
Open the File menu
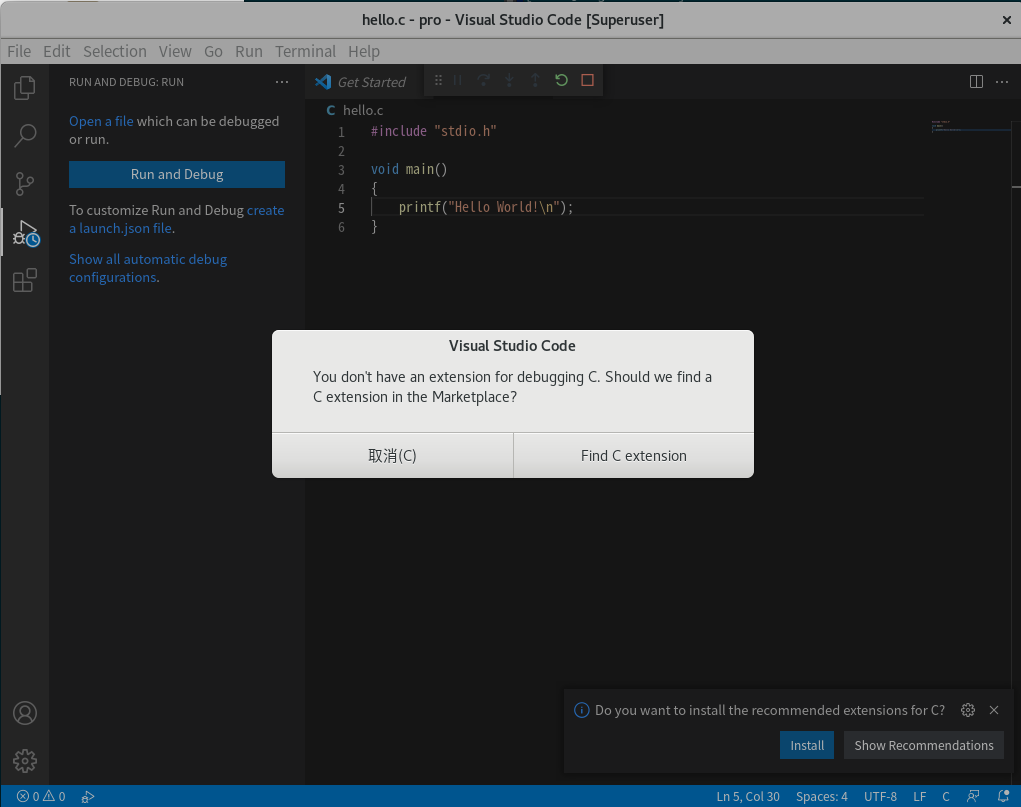19,51
